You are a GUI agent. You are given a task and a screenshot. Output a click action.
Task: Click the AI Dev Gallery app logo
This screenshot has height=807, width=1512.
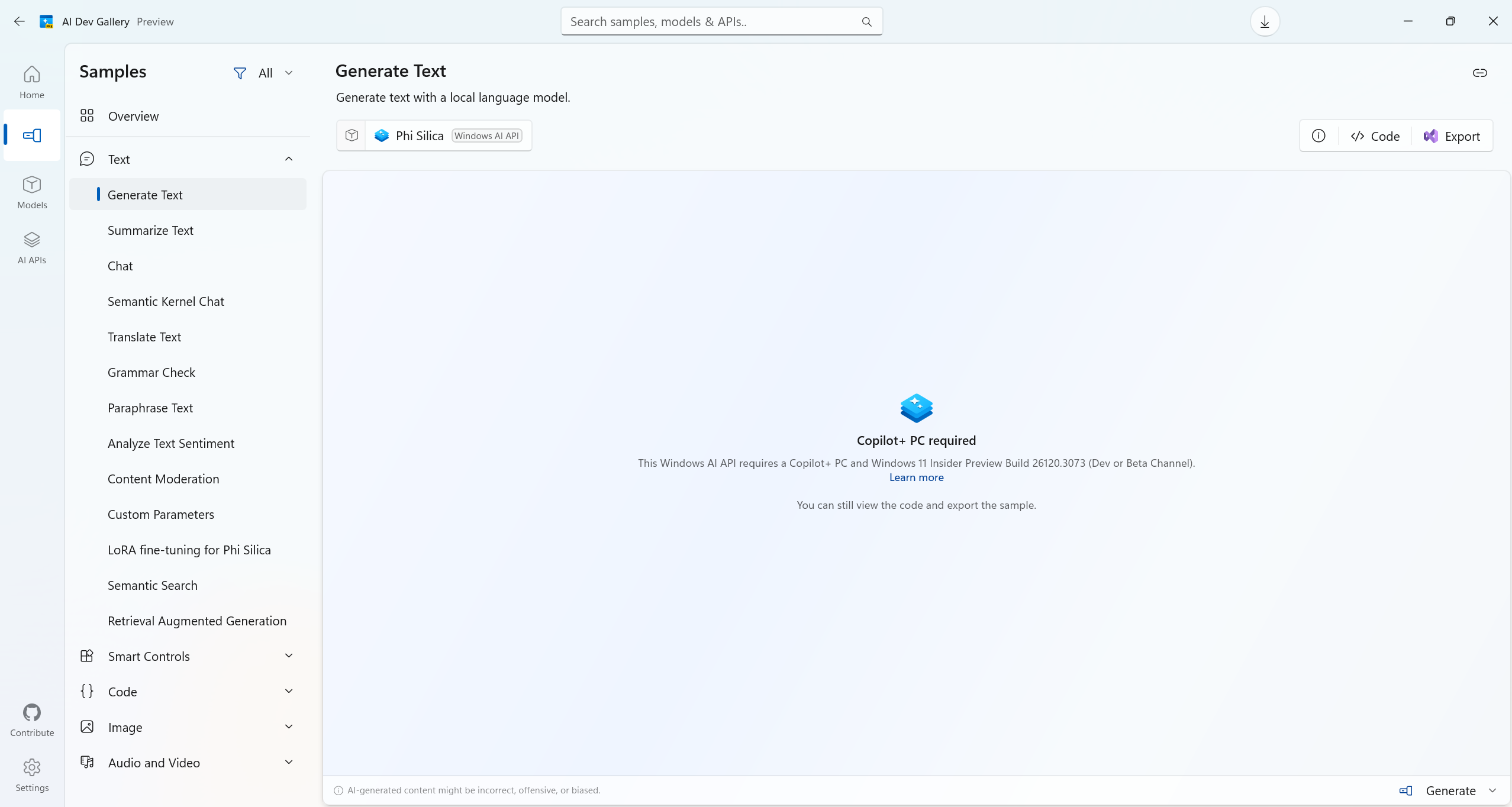[46, 21]
